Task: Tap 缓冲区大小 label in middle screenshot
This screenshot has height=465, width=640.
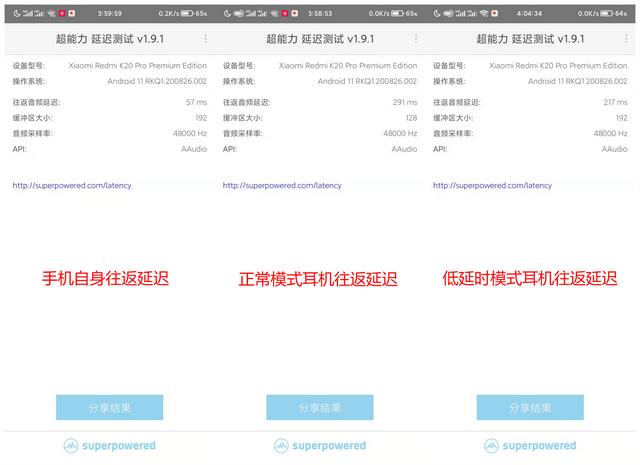Action: click(x=243, y=118)
